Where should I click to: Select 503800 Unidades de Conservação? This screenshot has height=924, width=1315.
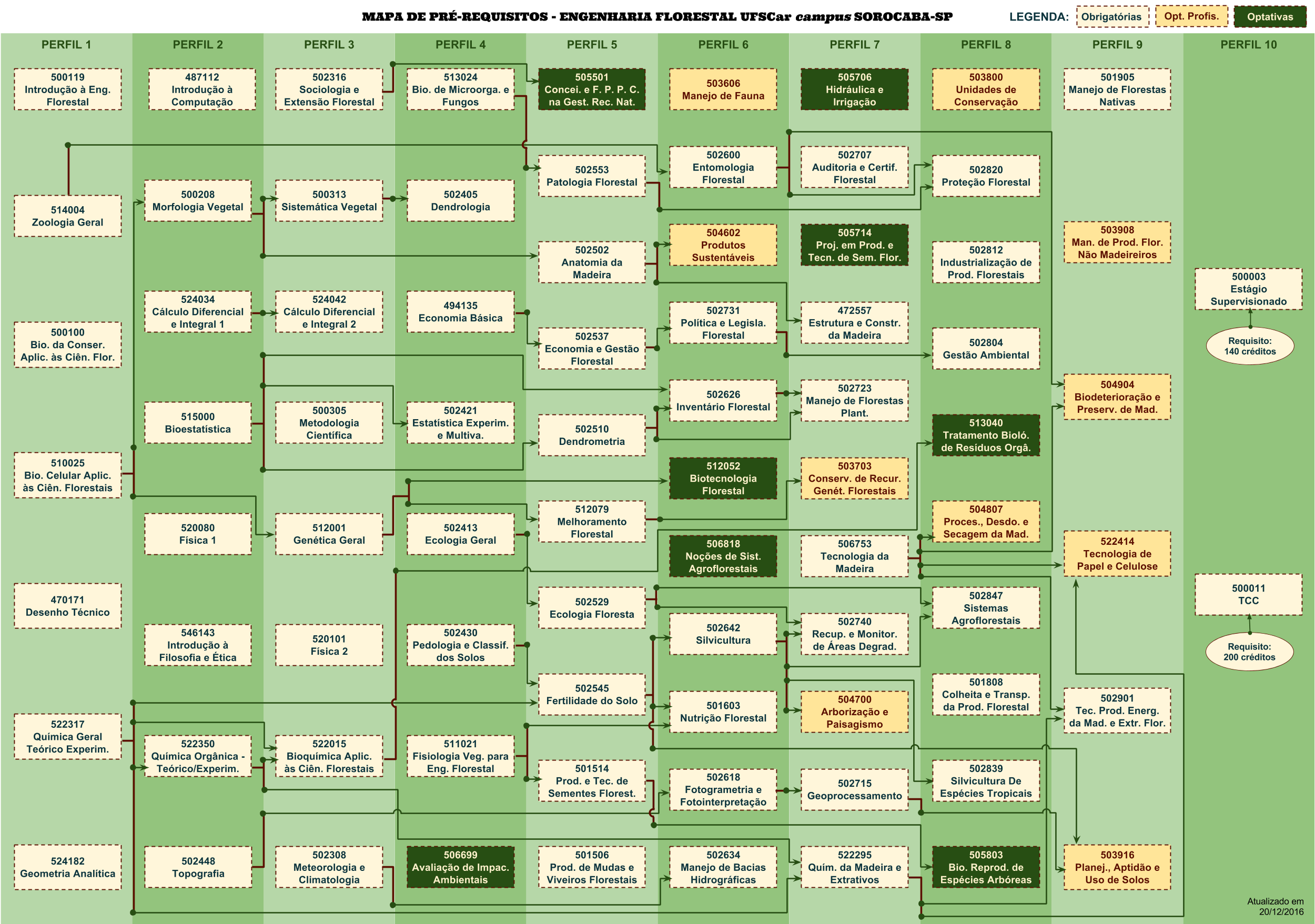click(986, 89)
